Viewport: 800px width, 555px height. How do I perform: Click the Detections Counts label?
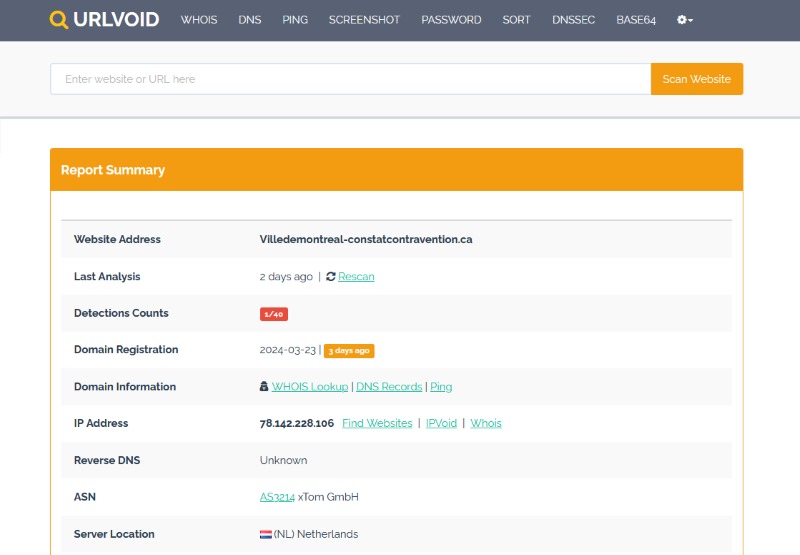tap(121, 313)
